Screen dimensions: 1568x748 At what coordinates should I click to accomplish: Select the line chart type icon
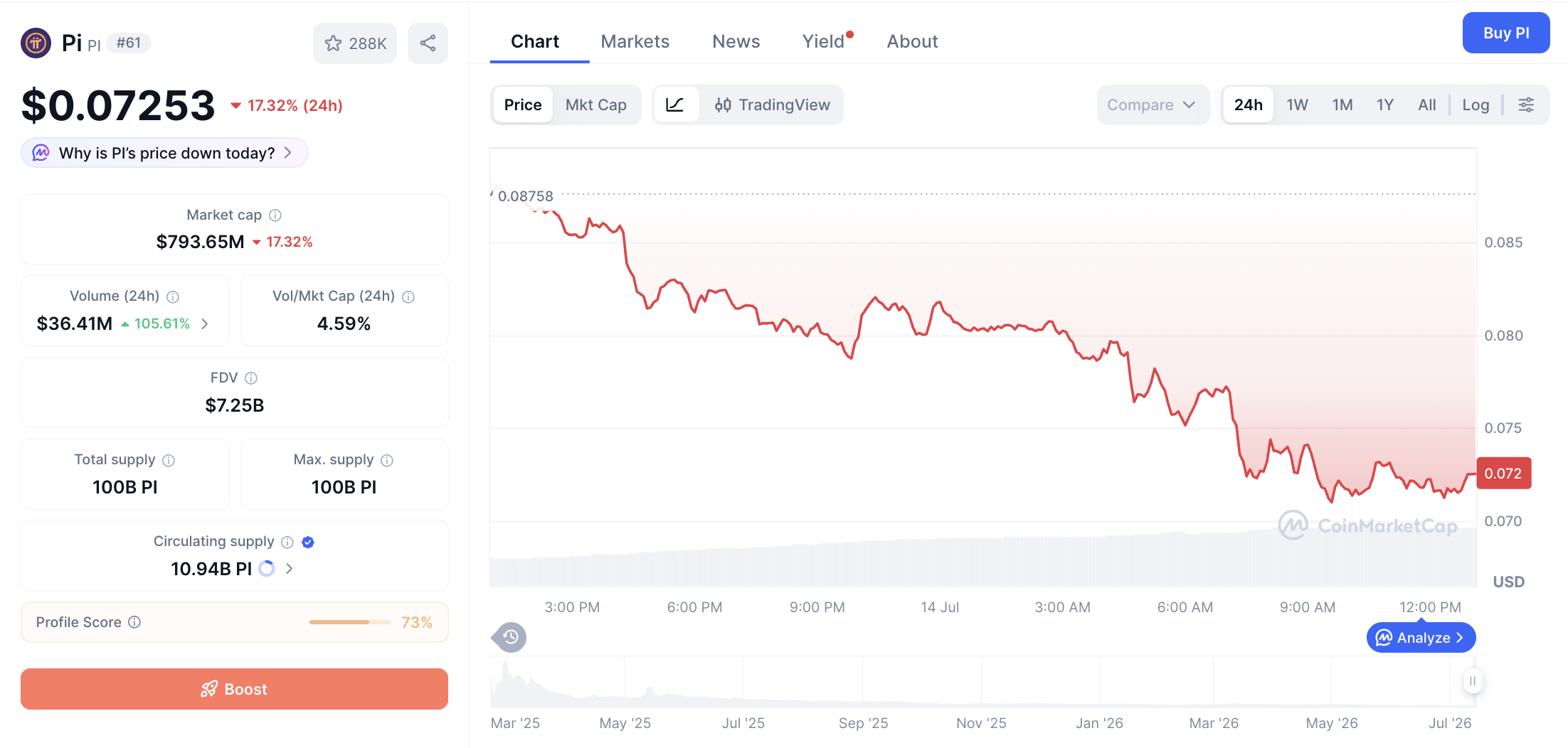point(675,105)
